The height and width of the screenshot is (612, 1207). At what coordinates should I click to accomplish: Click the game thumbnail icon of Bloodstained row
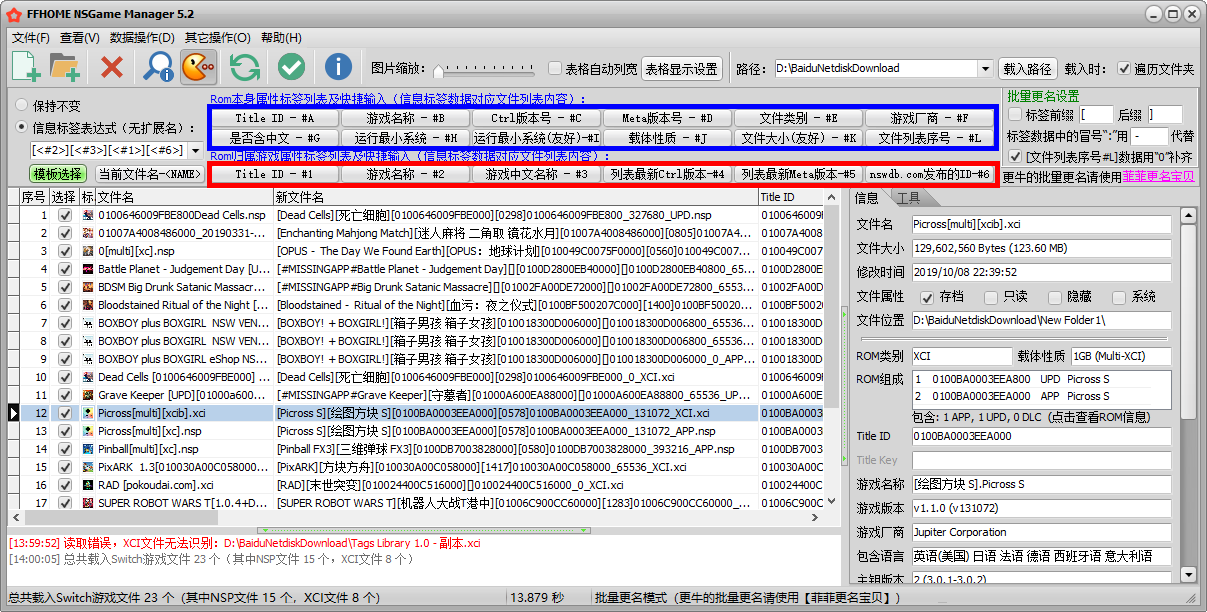pos(89,305)
